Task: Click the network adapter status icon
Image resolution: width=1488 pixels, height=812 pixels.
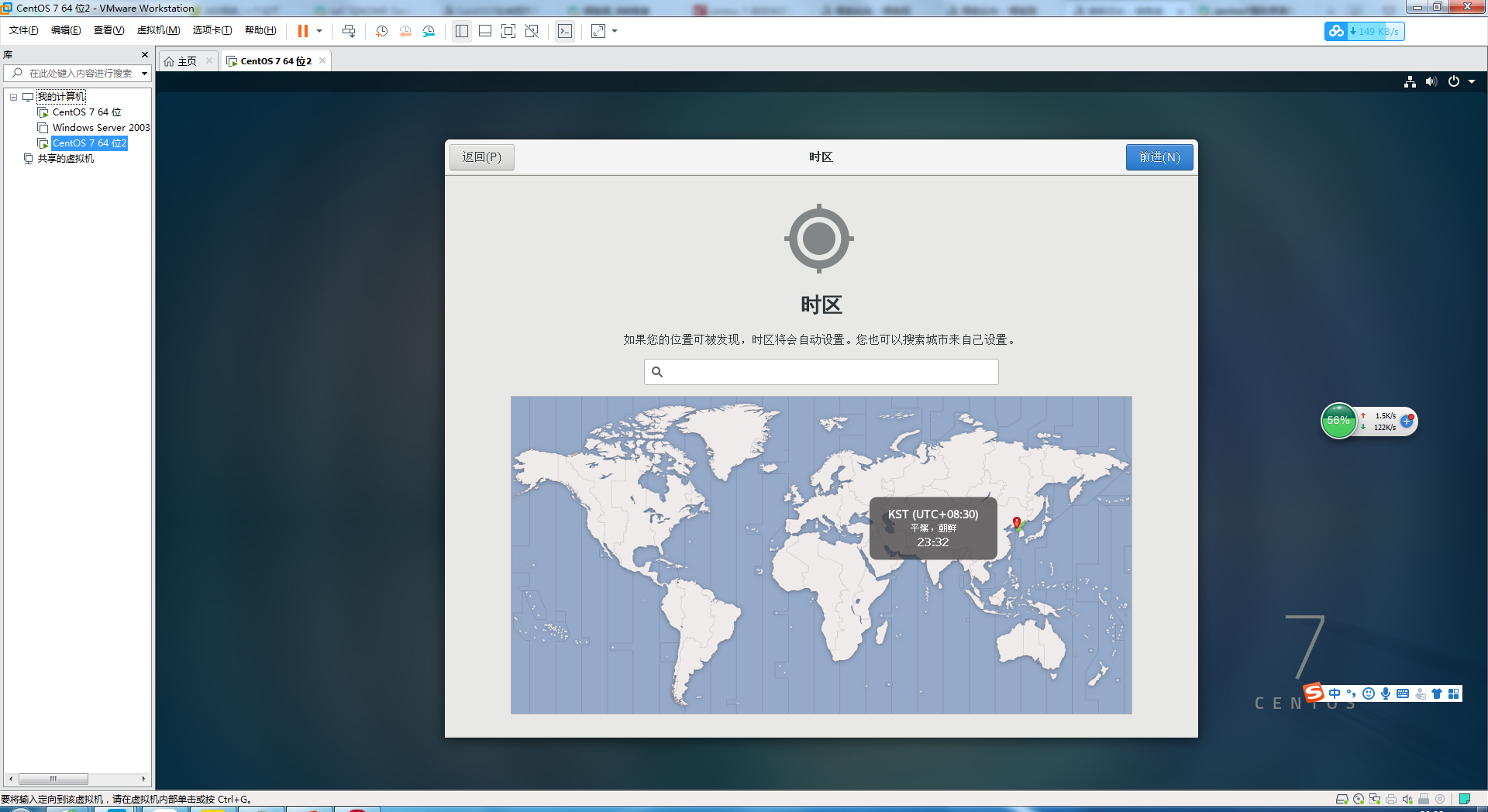Action: coord(1375,799)
